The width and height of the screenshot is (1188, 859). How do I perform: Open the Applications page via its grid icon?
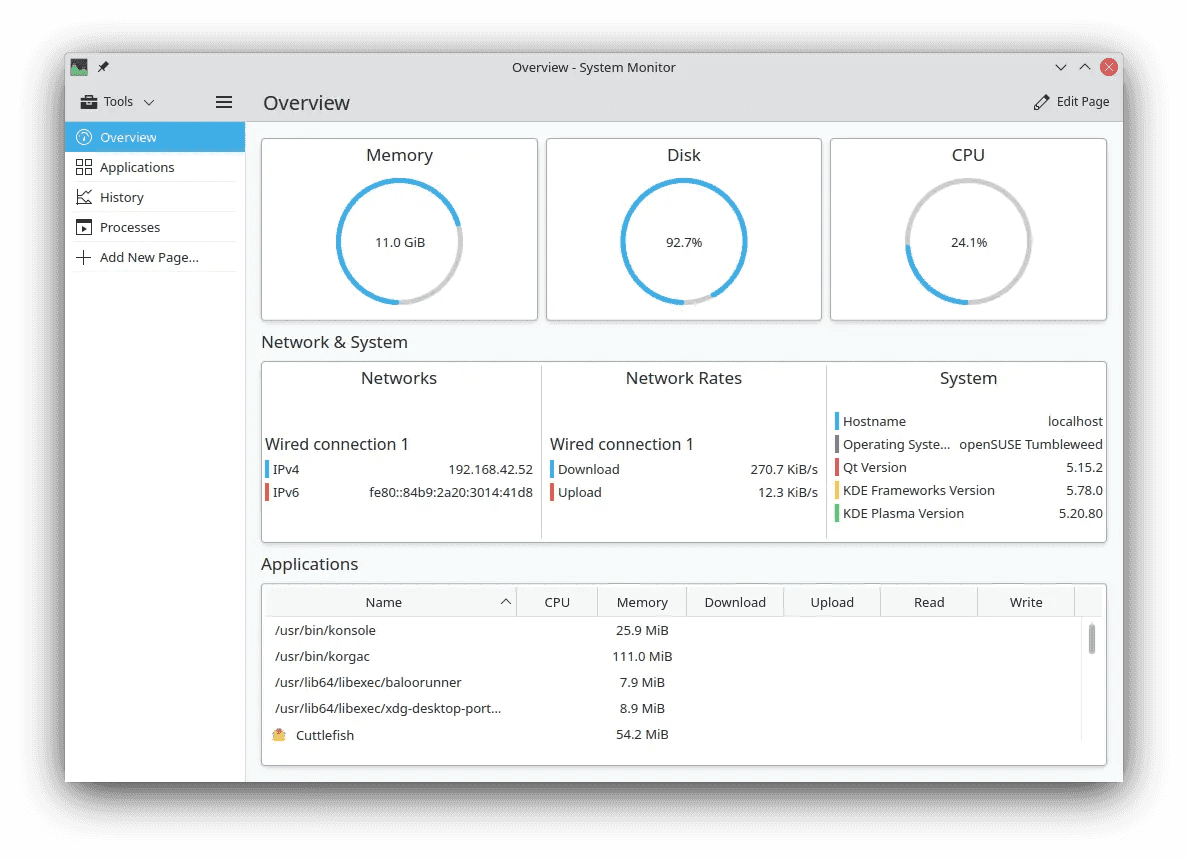click(84, 167)
